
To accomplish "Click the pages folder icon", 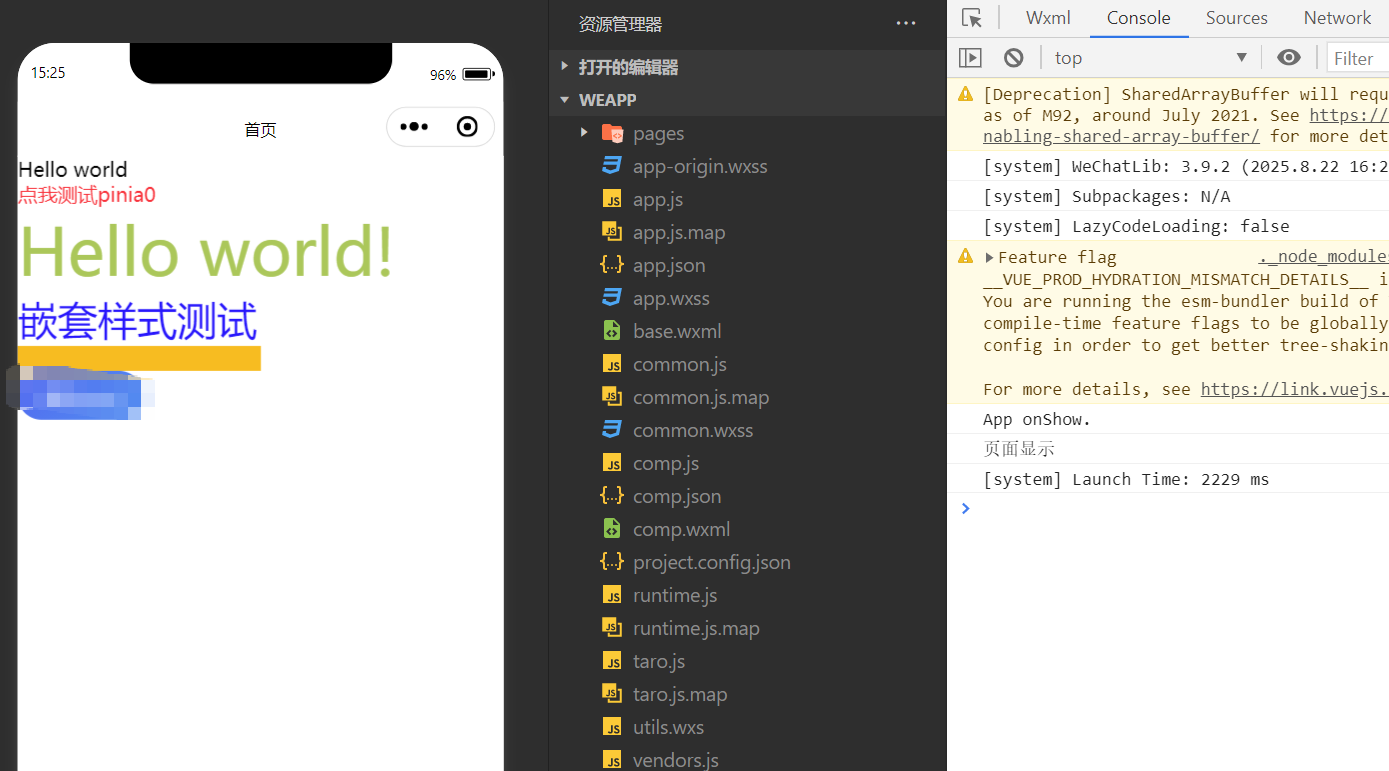I will point(612,133).
